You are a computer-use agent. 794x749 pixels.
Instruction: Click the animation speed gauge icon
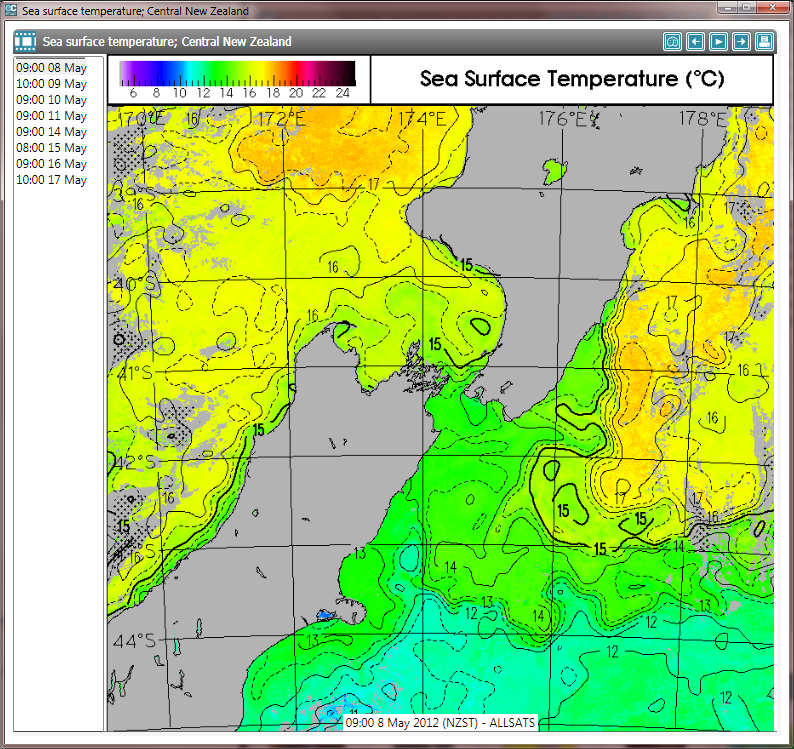[x=673, y=42]
